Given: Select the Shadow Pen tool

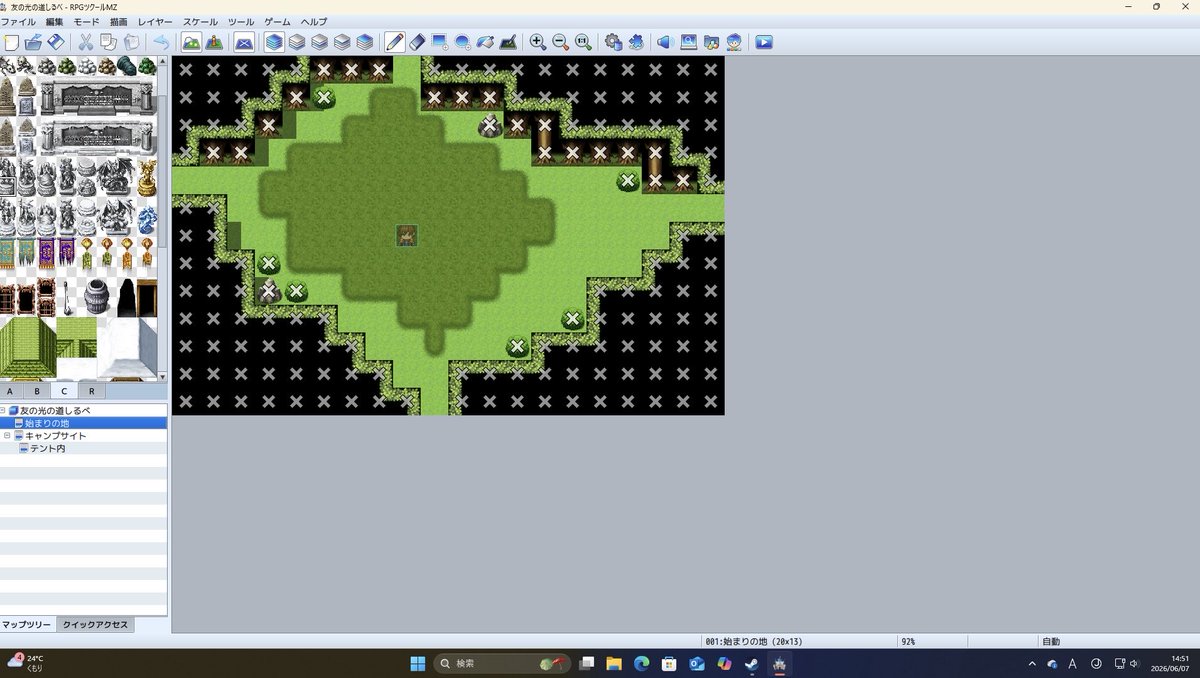Looking at the screenshot, I should (508, 42).
